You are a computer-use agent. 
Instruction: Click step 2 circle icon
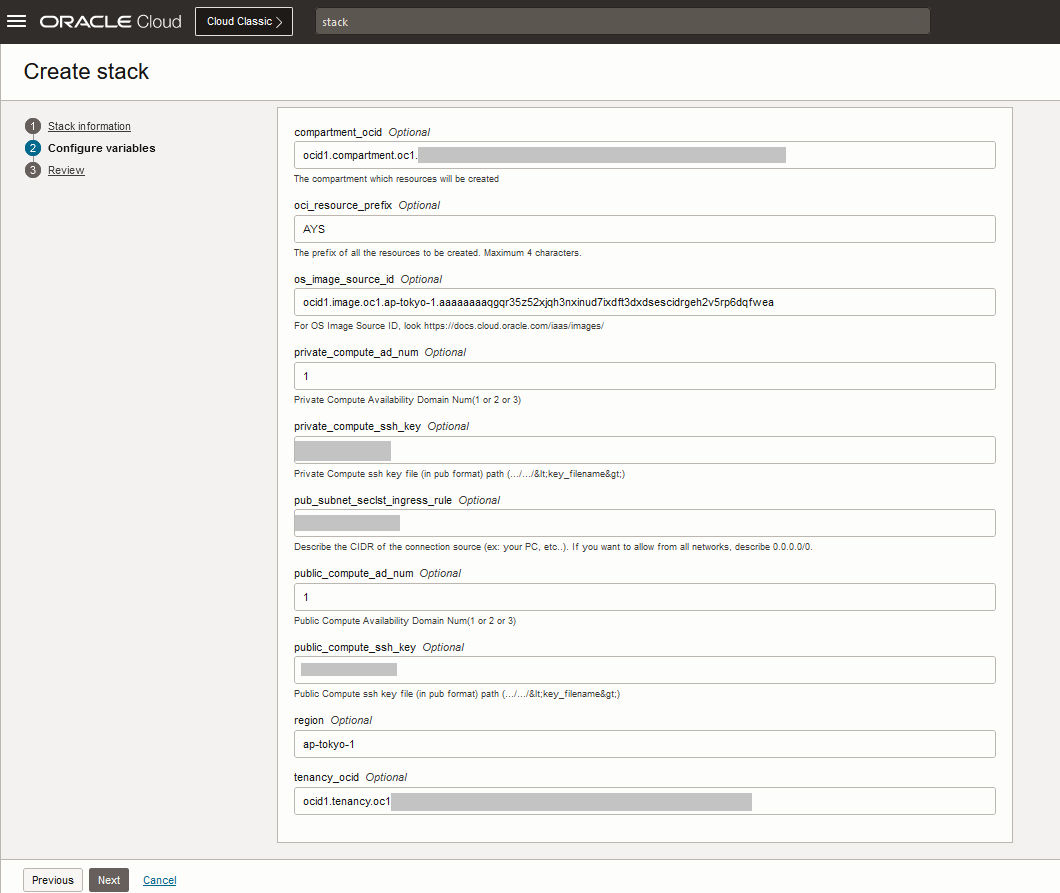coord(33,148)
